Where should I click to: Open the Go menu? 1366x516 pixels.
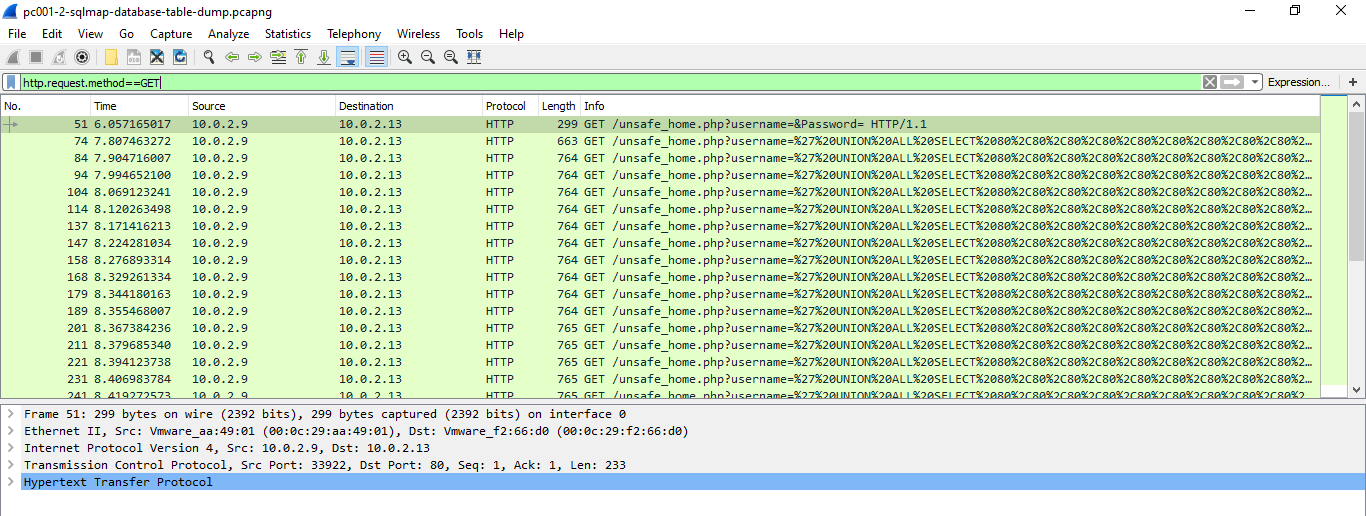127,34
